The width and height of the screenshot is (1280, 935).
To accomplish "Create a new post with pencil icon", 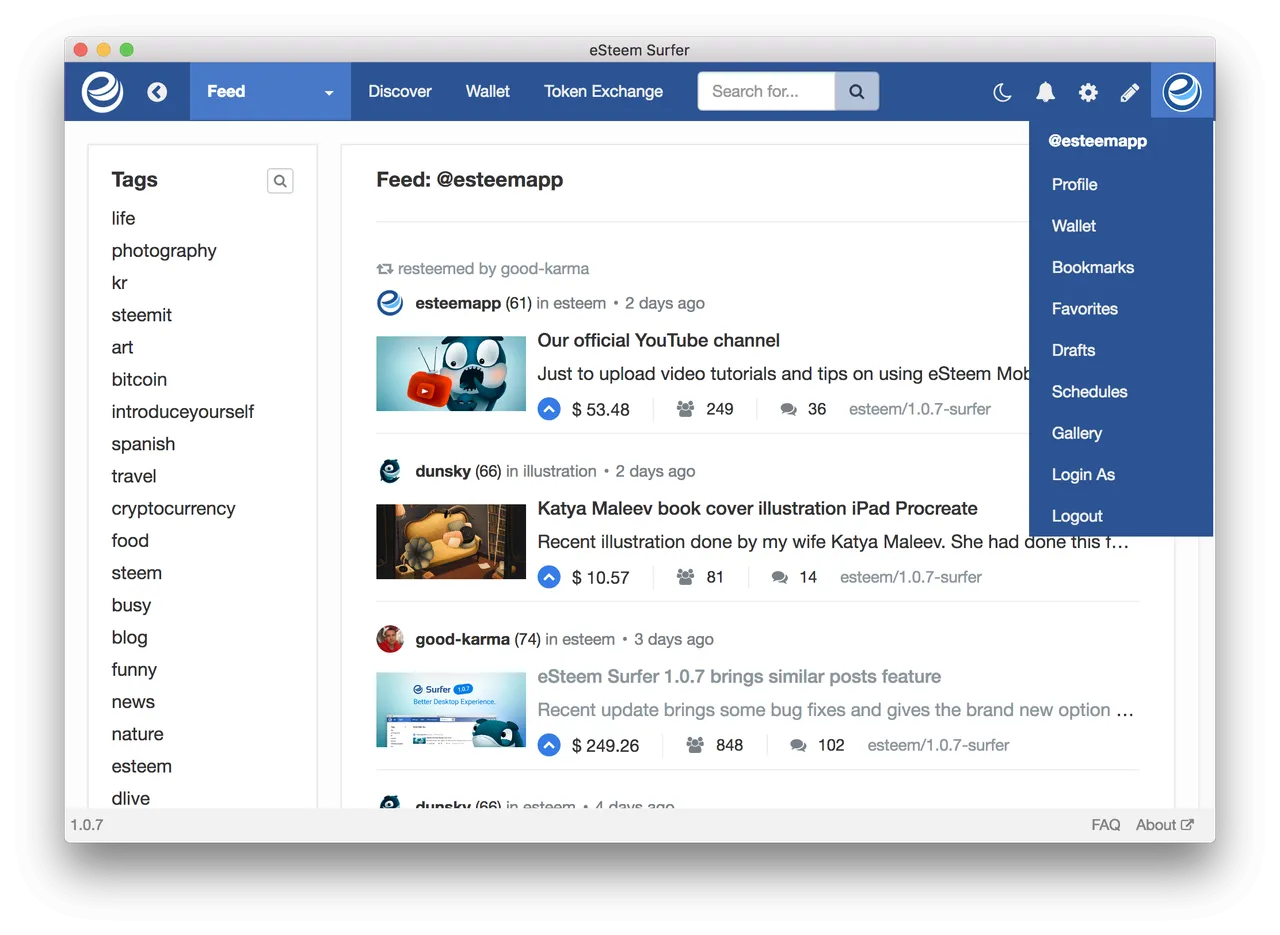I will [x=1130, y=92].
